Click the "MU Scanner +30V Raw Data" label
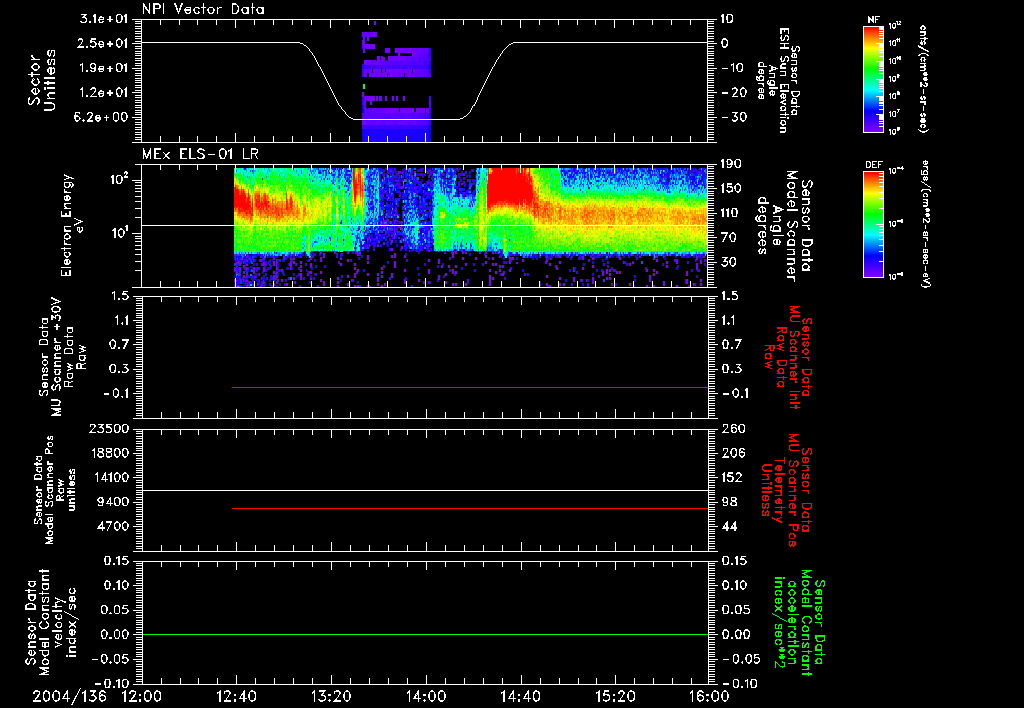Screen dimensions: 1024x708 tap(62, 357)
